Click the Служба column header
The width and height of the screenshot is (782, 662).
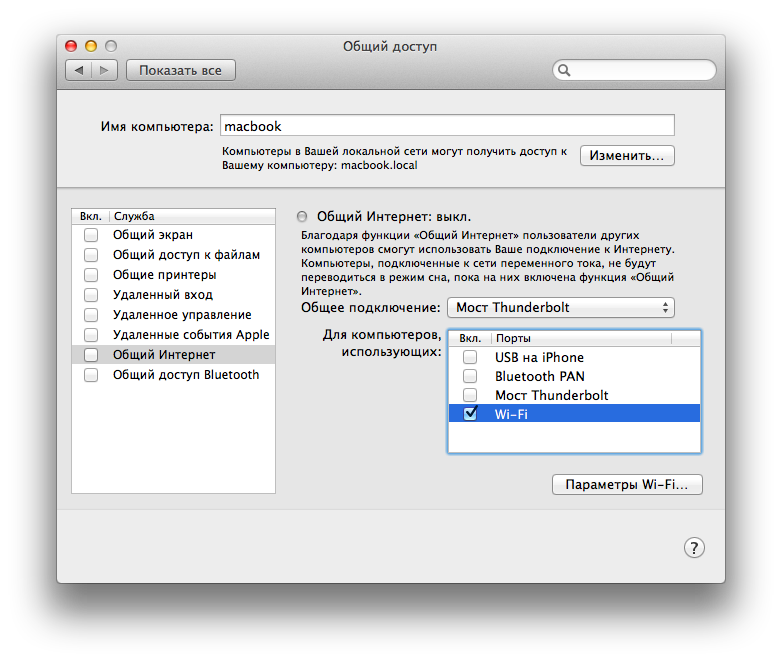pos(192,216)
